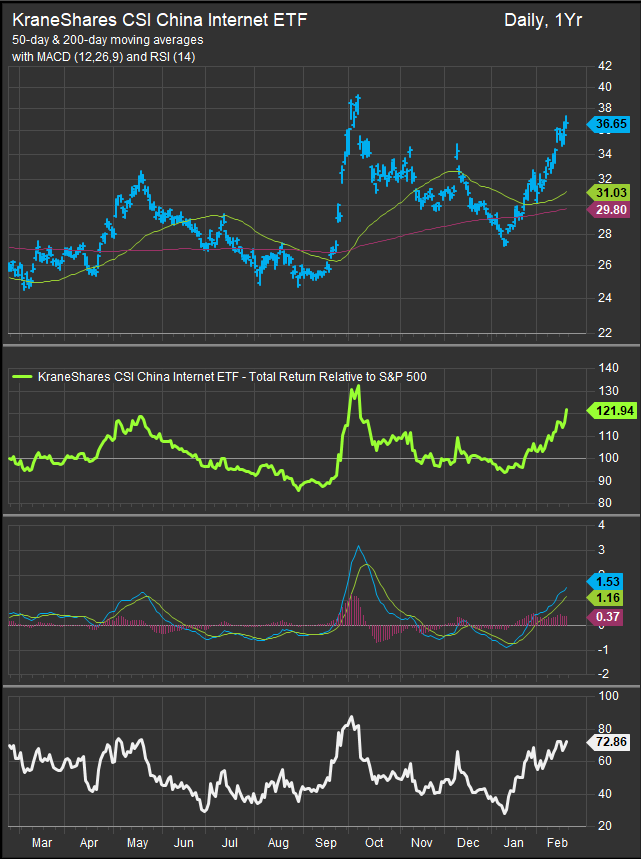Click the 100 RSI axis label
Screen dimensions: 641x859
tap(608, 696)
